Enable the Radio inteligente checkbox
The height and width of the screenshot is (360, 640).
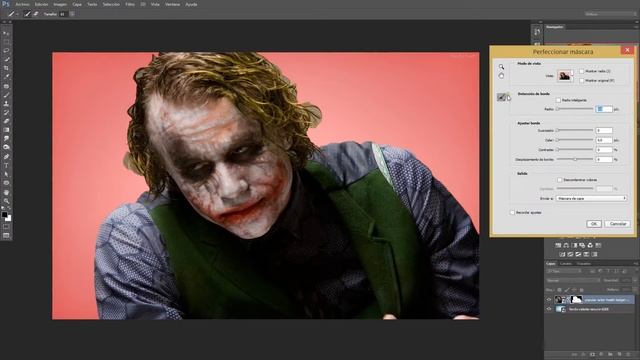pyautogui.click(x=558, y=100)
